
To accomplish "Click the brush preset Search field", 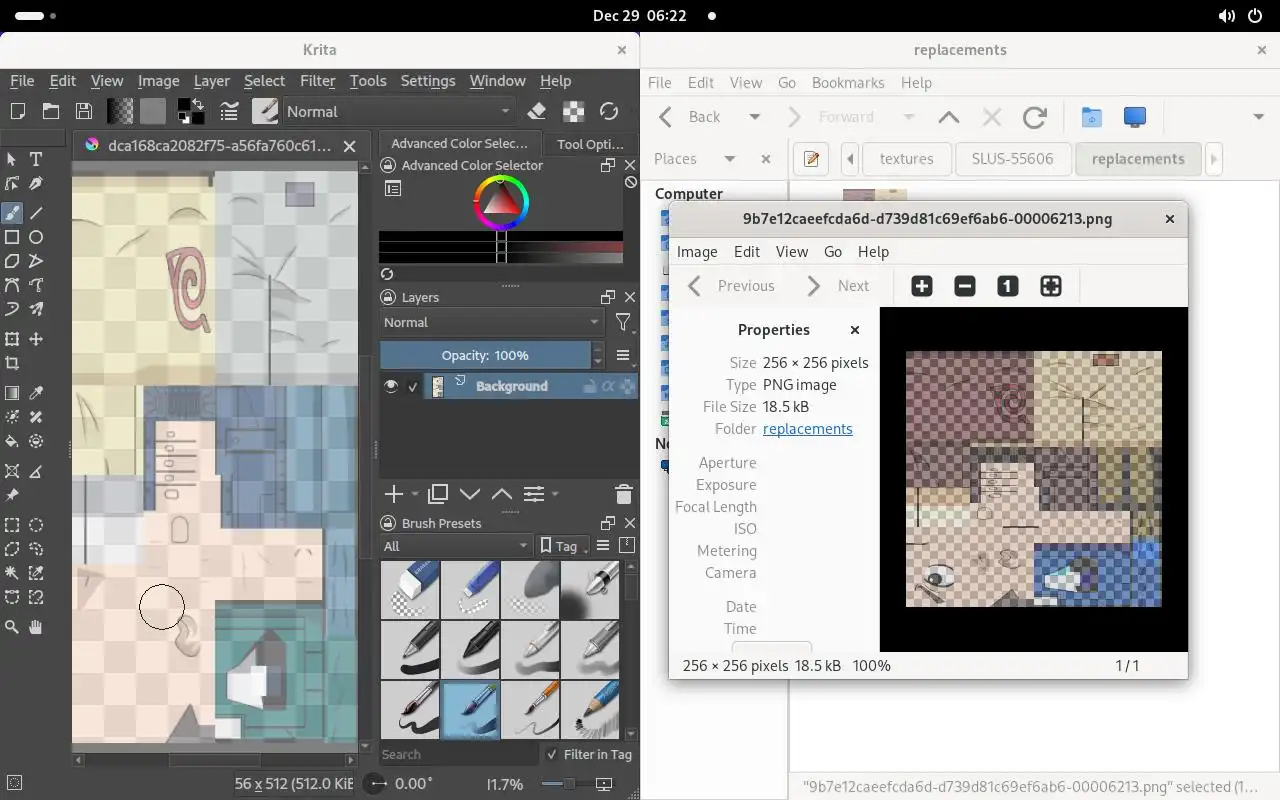I will tap(457, 754).
